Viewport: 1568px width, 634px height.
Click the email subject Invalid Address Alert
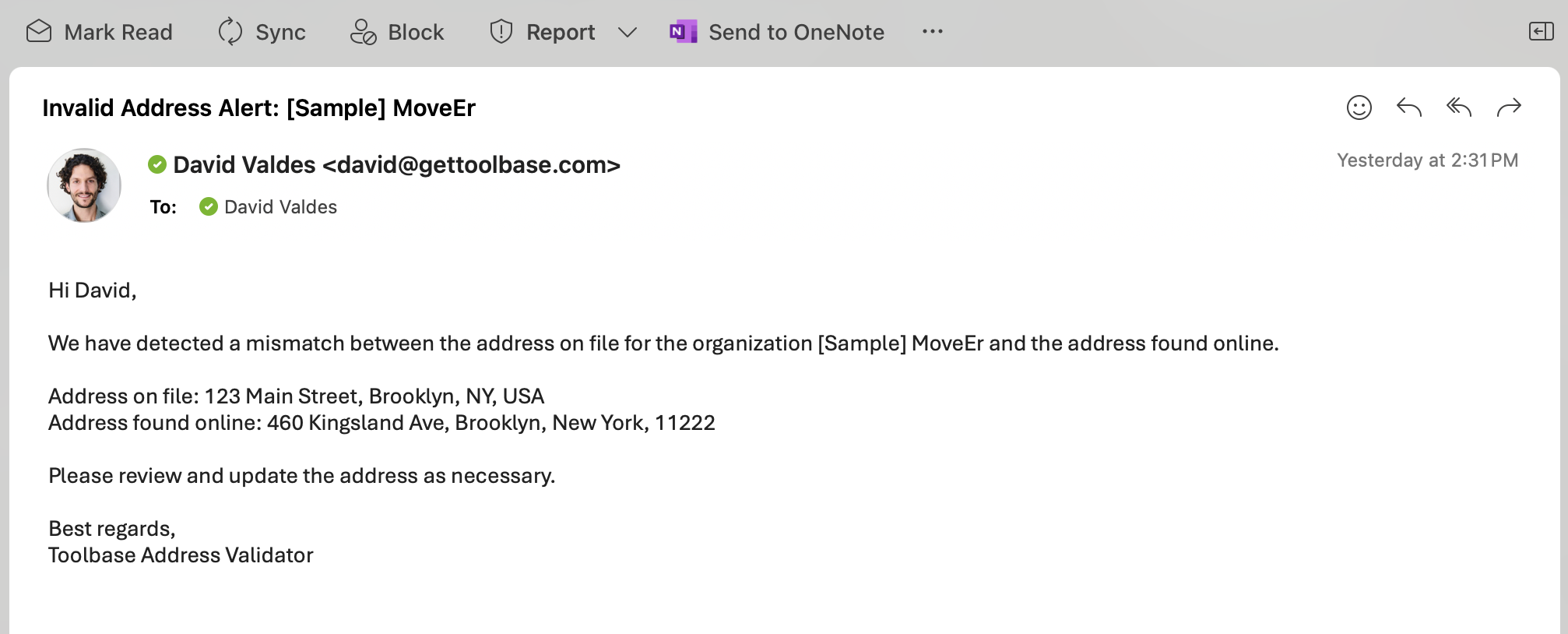coord(258,107)
